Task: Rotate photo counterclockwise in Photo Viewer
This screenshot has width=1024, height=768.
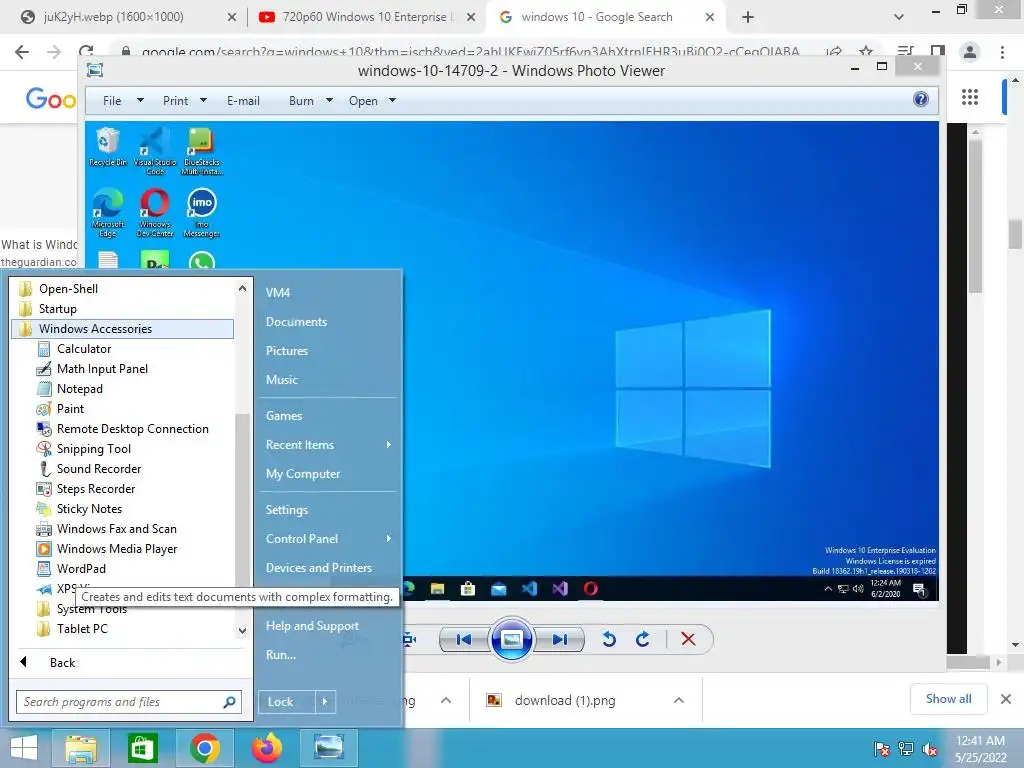Action: pyautogui.click(x=609, y=639)
